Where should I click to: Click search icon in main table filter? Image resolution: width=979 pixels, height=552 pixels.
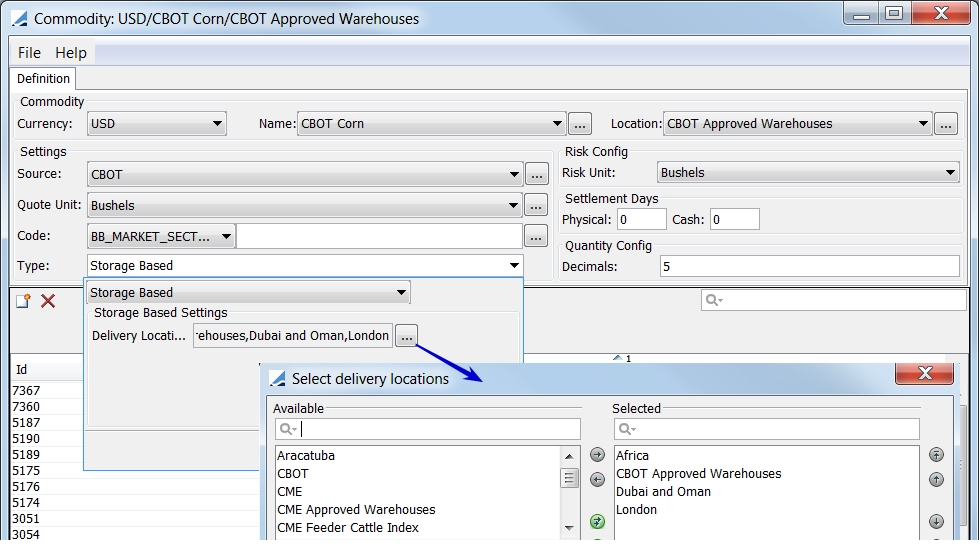tap(714, 300)
